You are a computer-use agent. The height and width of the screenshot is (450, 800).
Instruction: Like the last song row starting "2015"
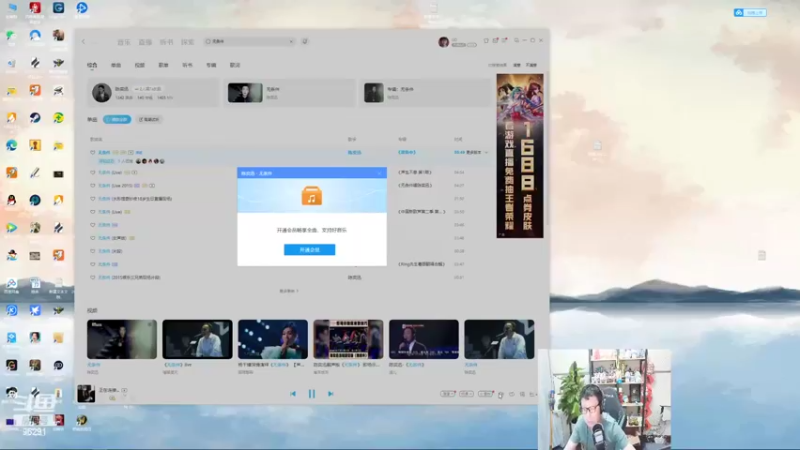[x=92, y=278]
